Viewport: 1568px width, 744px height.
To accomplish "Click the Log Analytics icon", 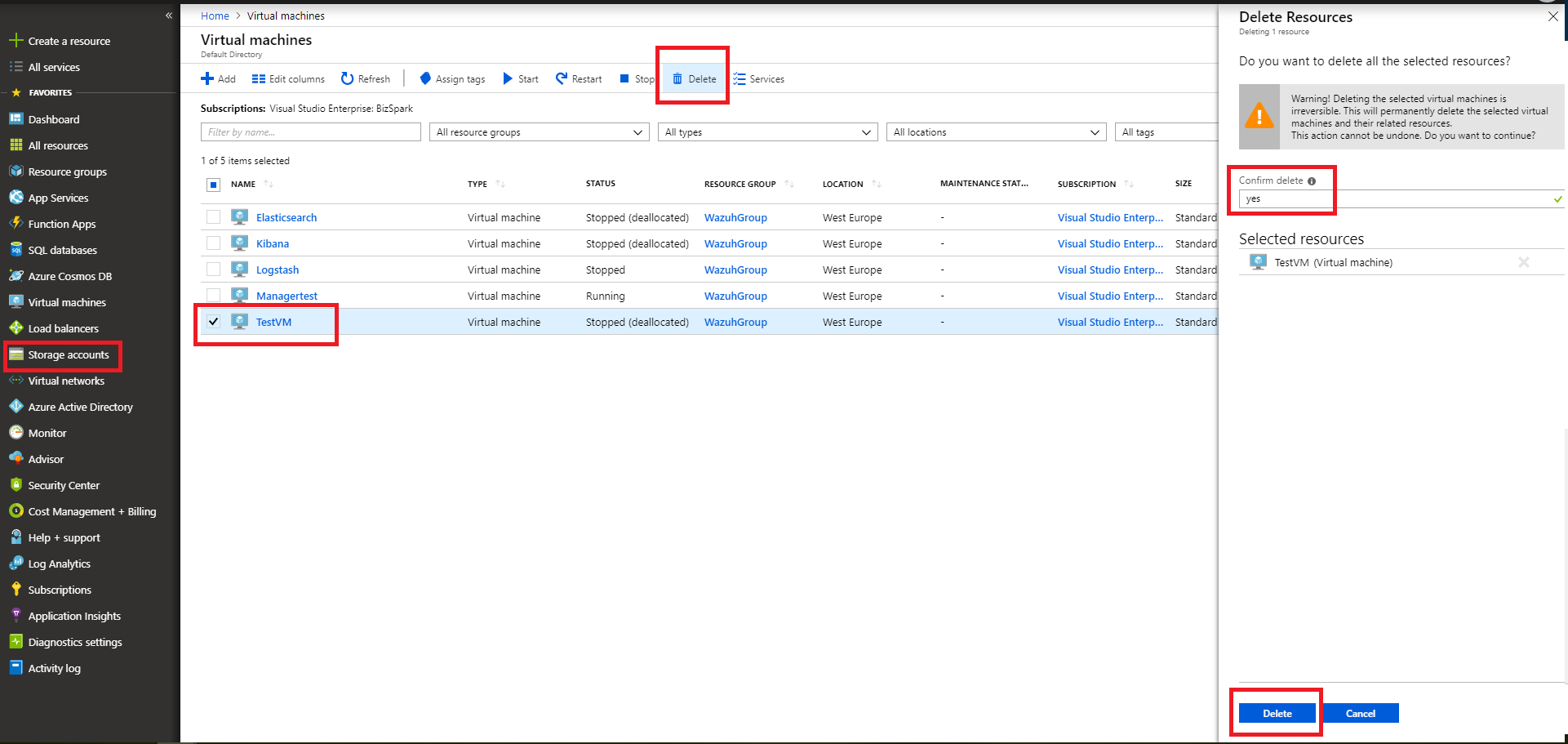I will pyautogui.click(x=16, y=564).
